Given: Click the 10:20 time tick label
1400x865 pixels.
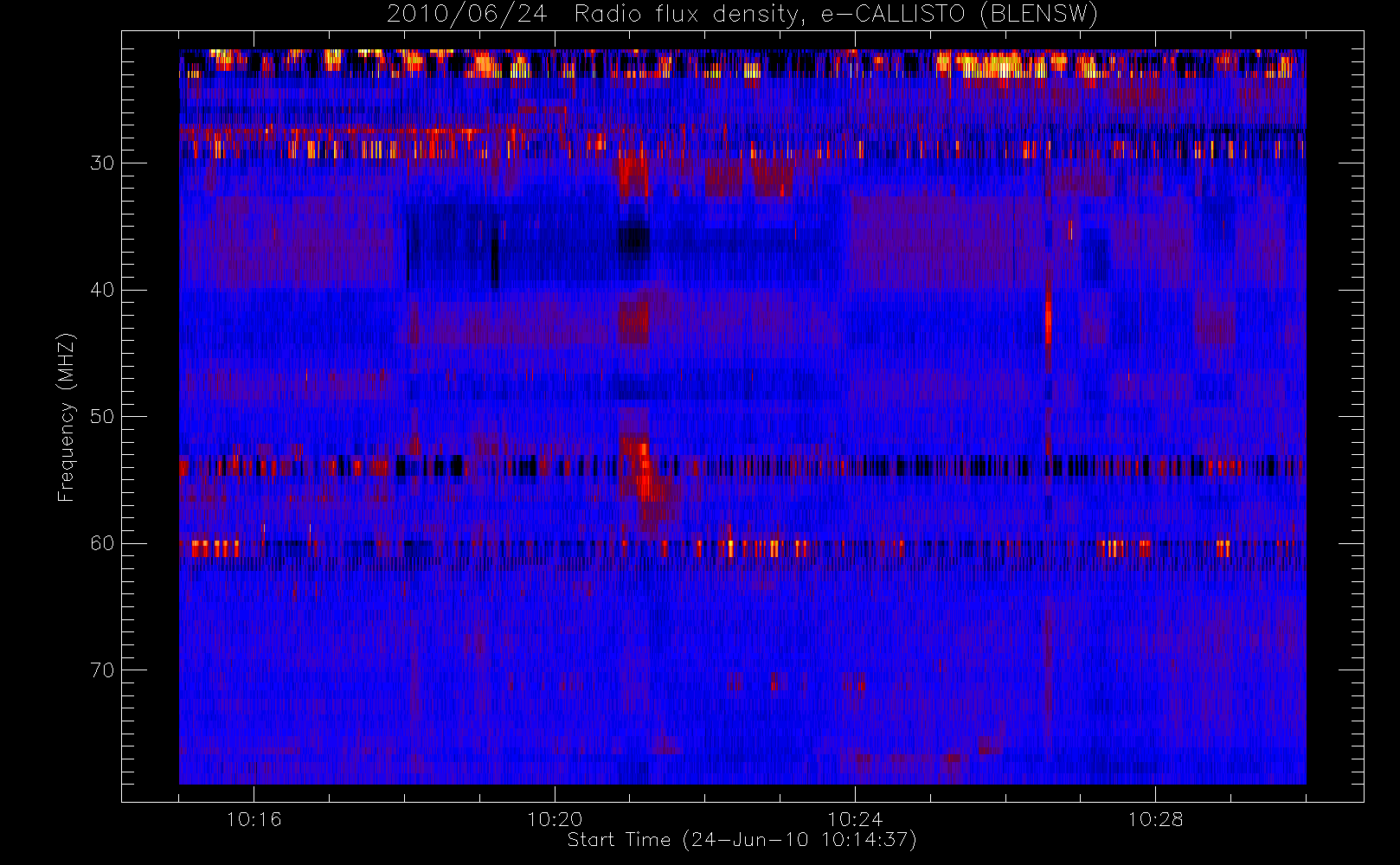Looking at the screenshot, I should (x=555, y=819).
